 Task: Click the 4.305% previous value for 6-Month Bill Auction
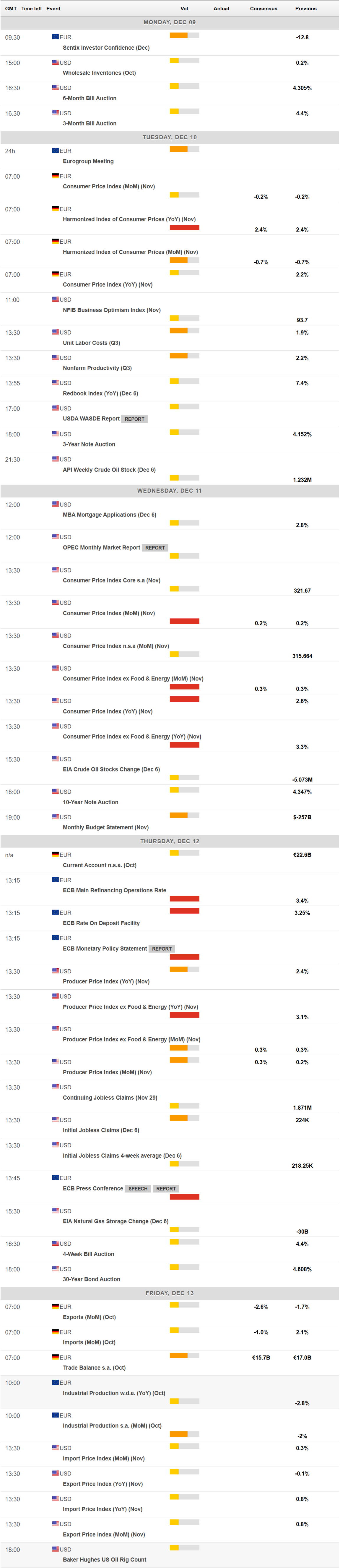[302, 88]
